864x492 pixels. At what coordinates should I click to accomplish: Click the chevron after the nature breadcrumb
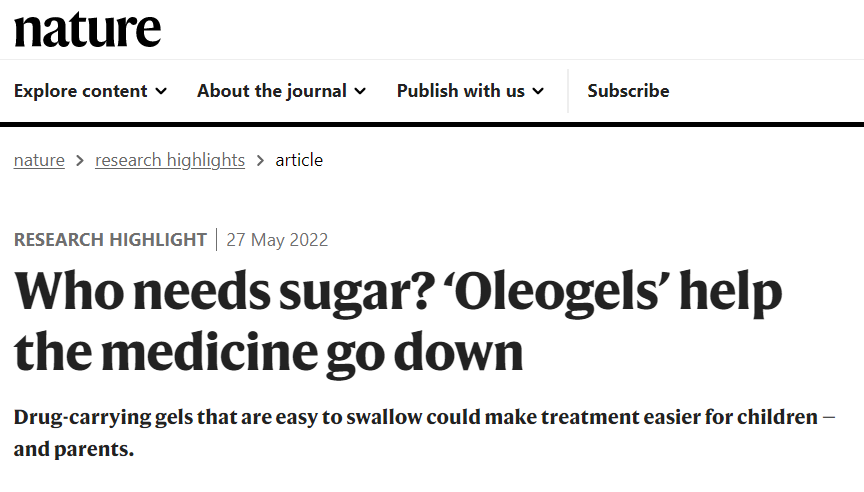point(80,160)
